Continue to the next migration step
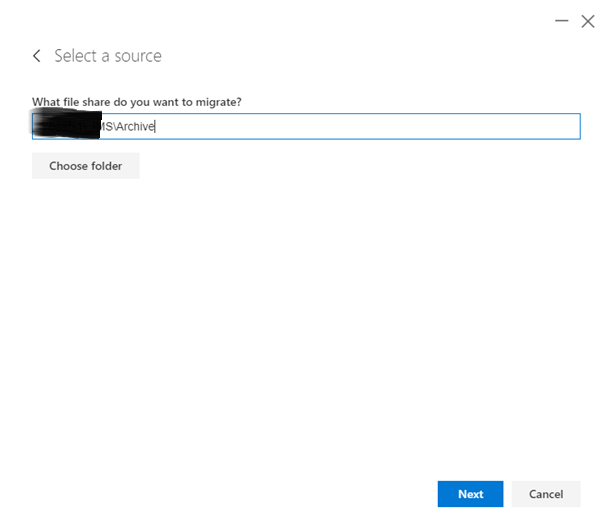The width and height of the screenshot is (602, 526). coord(470,494)
